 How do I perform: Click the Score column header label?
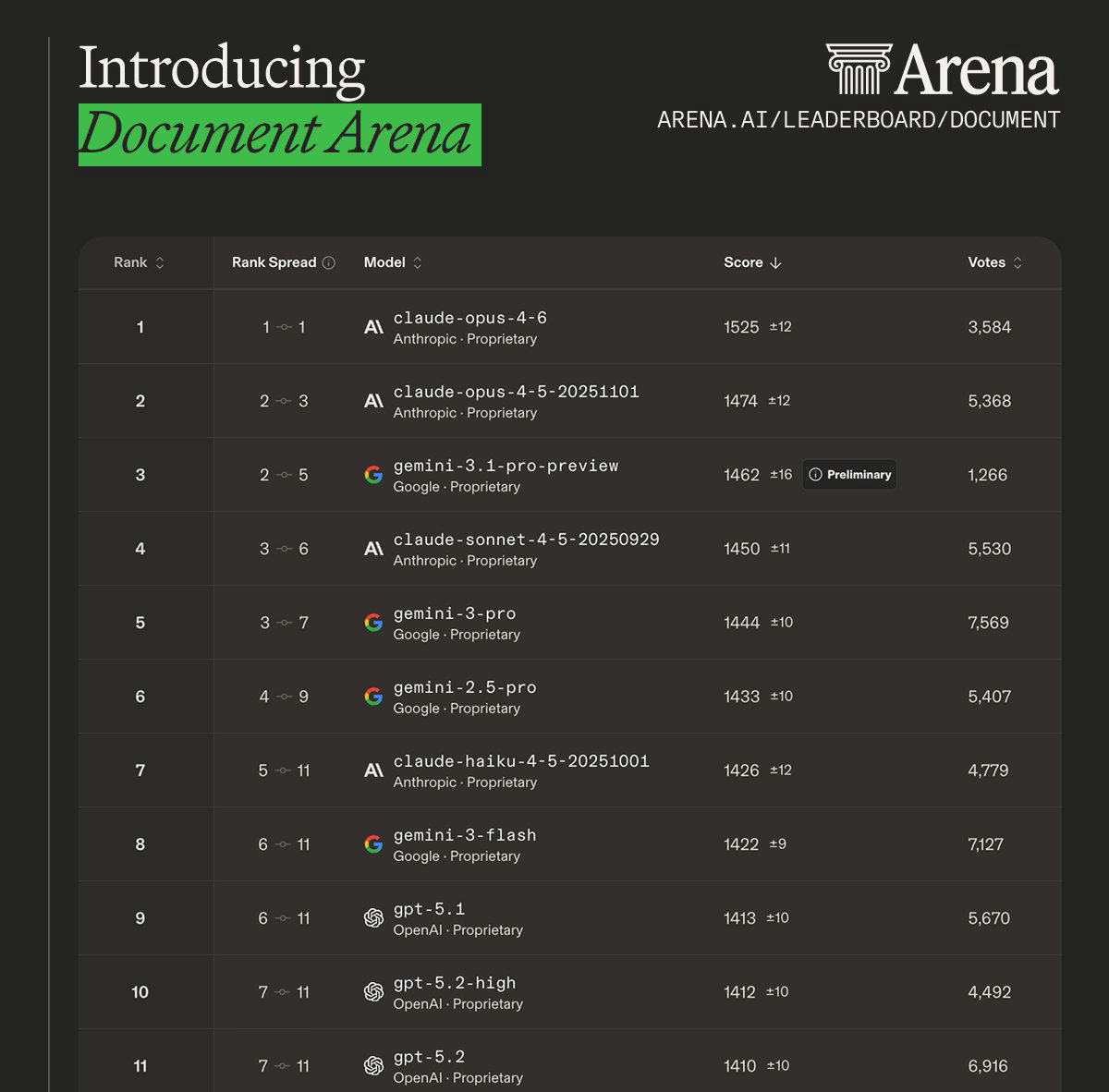[743, 262]
